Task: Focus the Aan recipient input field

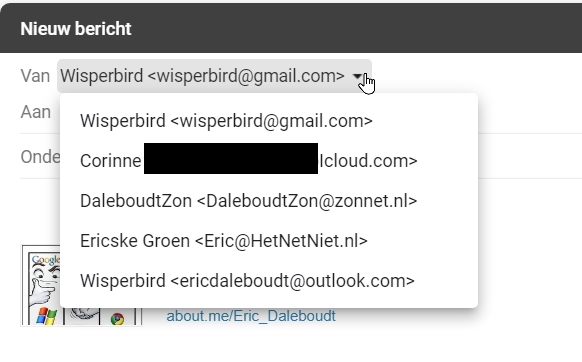Action: pyautogui.click(x=530, y=112)
